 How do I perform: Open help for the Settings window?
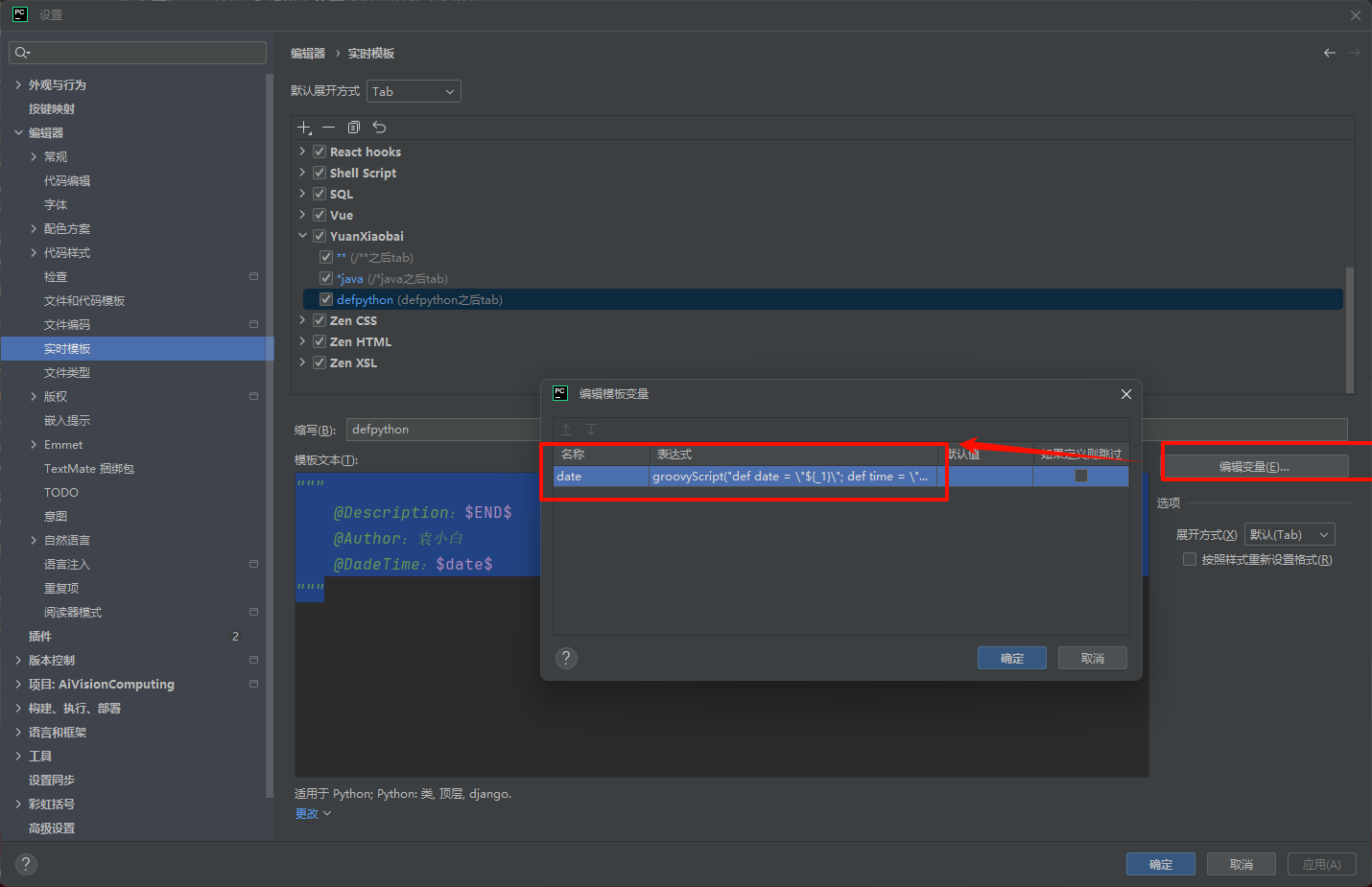coord(26,864)
